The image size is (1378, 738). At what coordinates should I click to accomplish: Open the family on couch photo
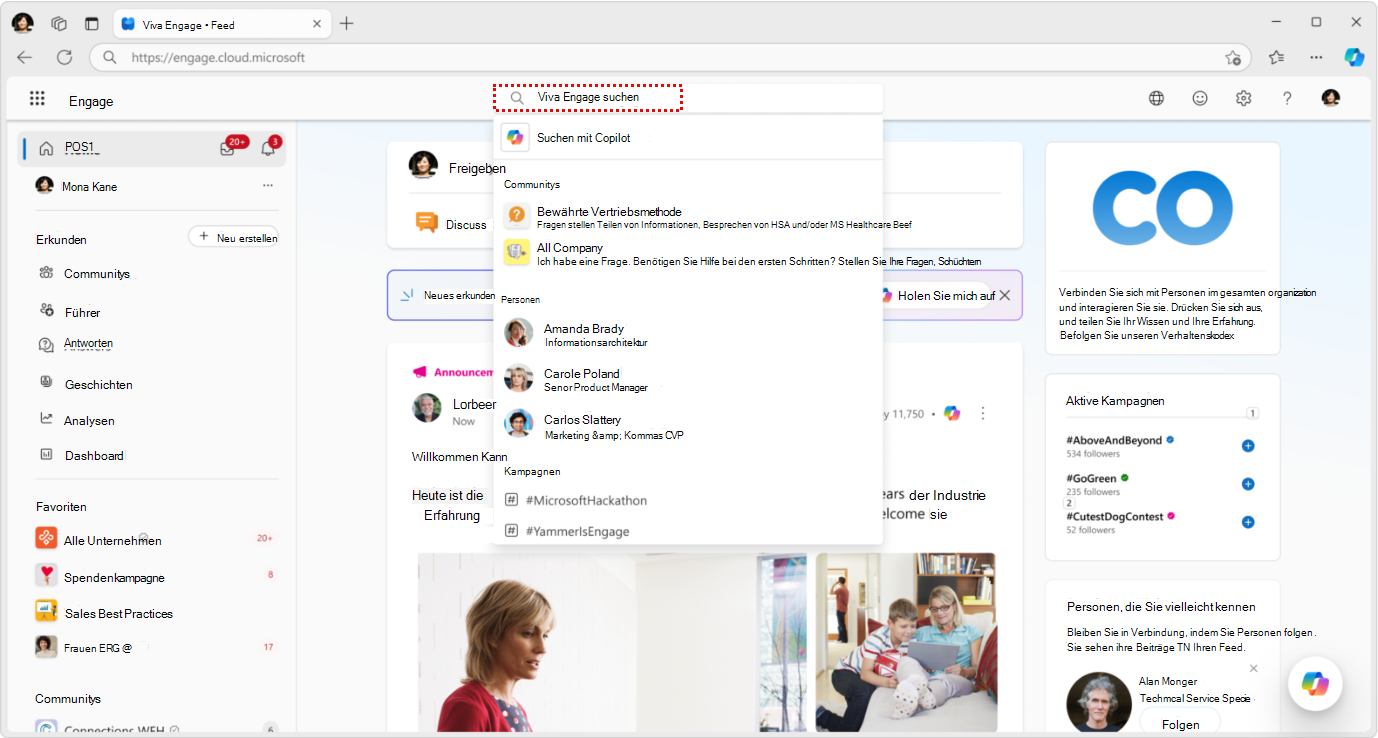906,643
